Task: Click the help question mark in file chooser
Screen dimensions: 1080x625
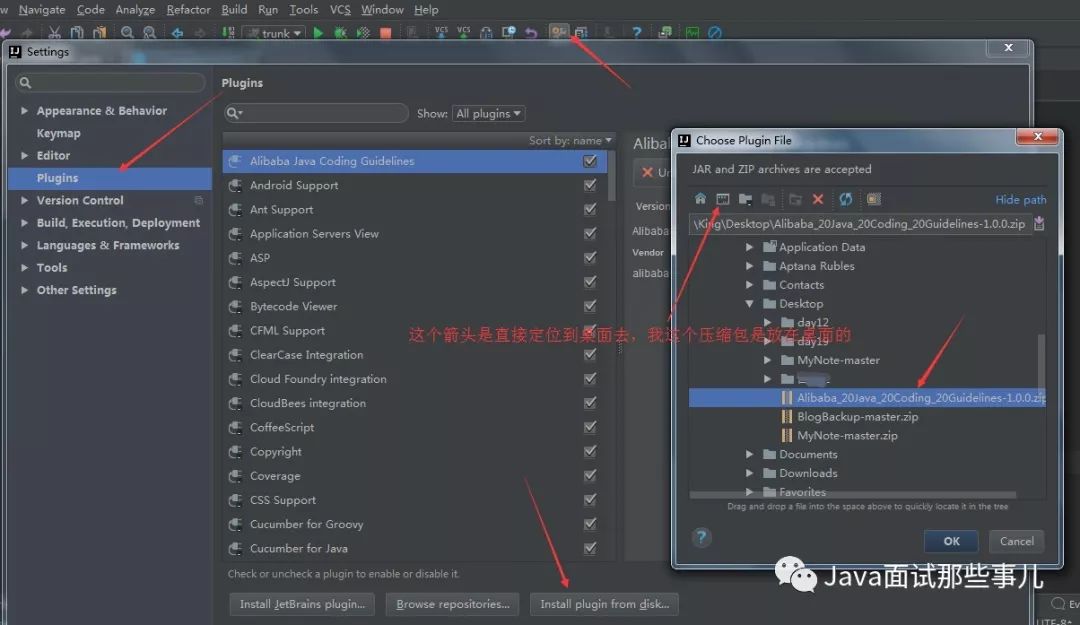Action: tap(701, 537)
